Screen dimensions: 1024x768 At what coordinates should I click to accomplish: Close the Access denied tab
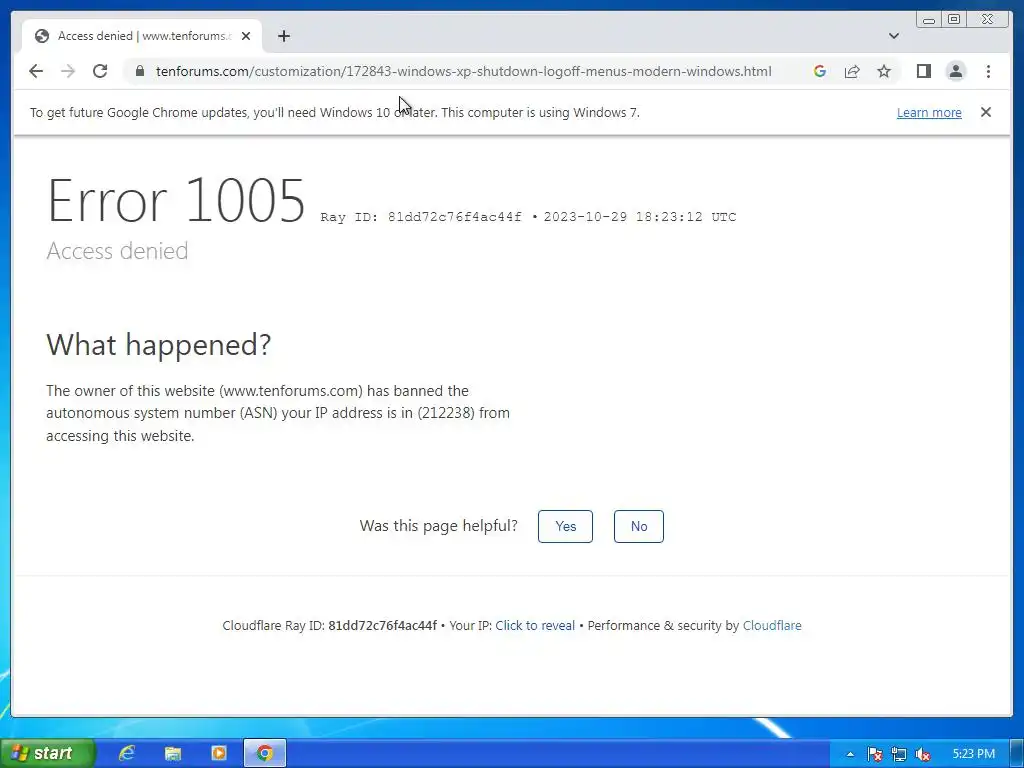246,36
